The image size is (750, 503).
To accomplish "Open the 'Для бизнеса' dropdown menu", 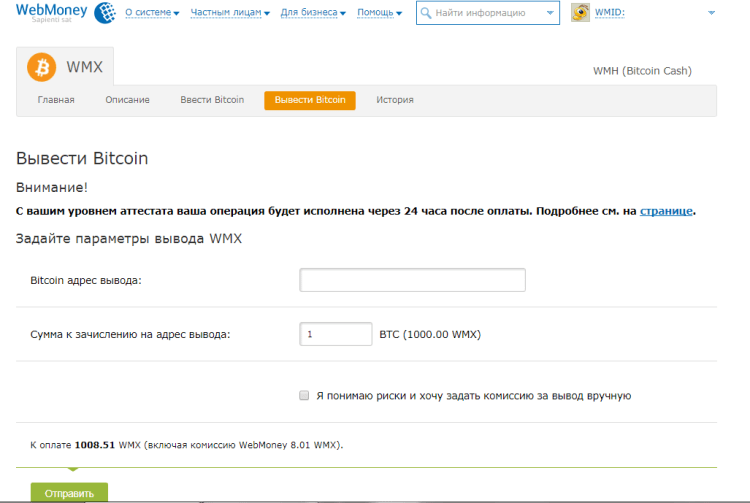I will (x=313, y=12).
